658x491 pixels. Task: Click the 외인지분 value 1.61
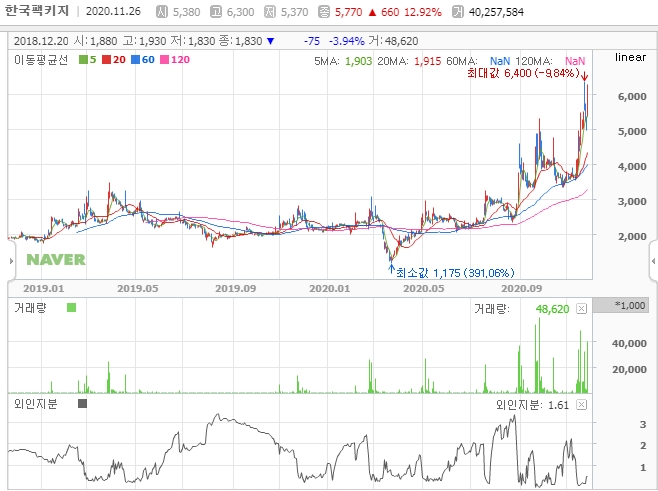(x=559, y=405)
